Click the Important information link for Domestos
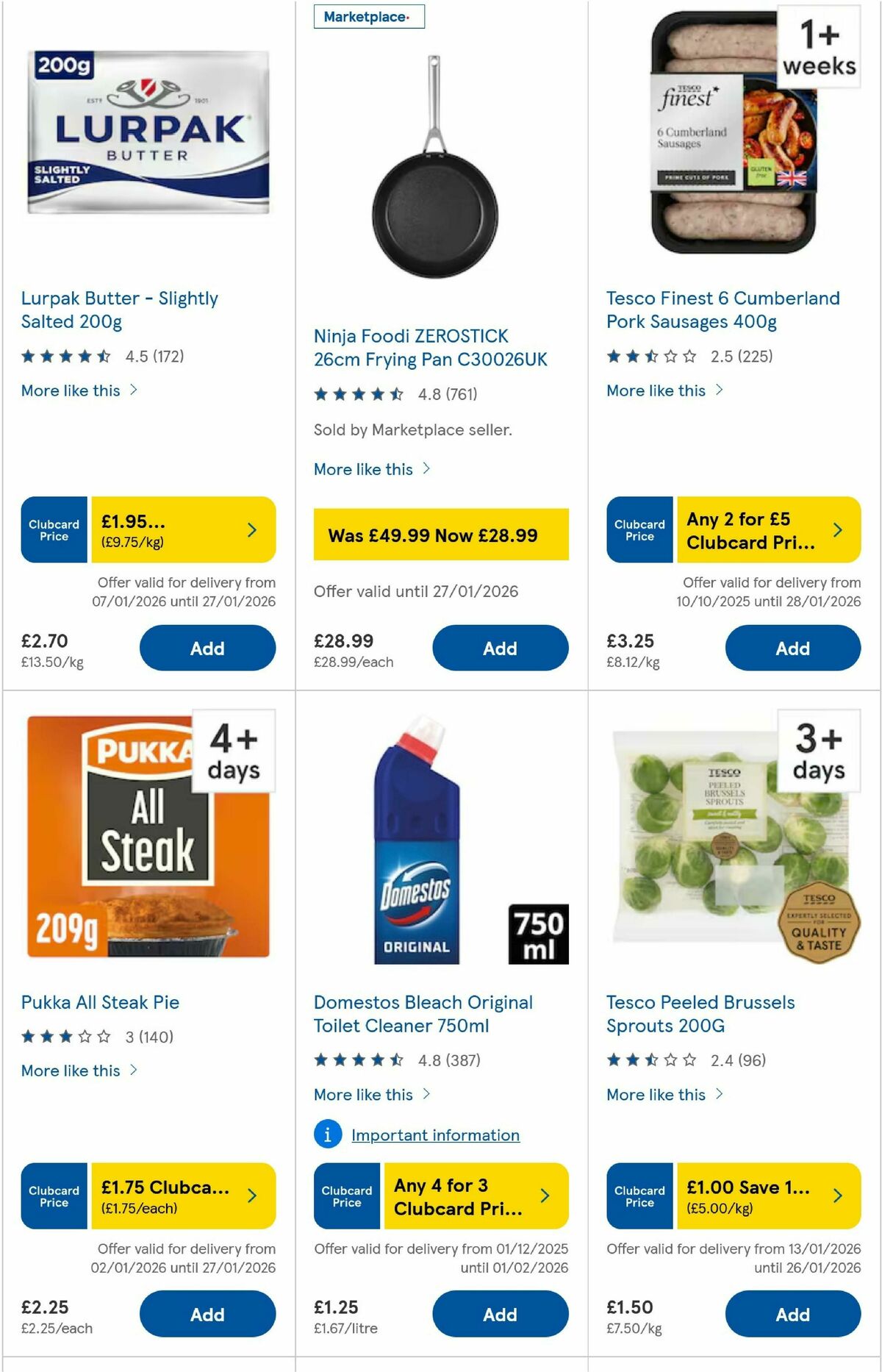 pos(434,1135)
